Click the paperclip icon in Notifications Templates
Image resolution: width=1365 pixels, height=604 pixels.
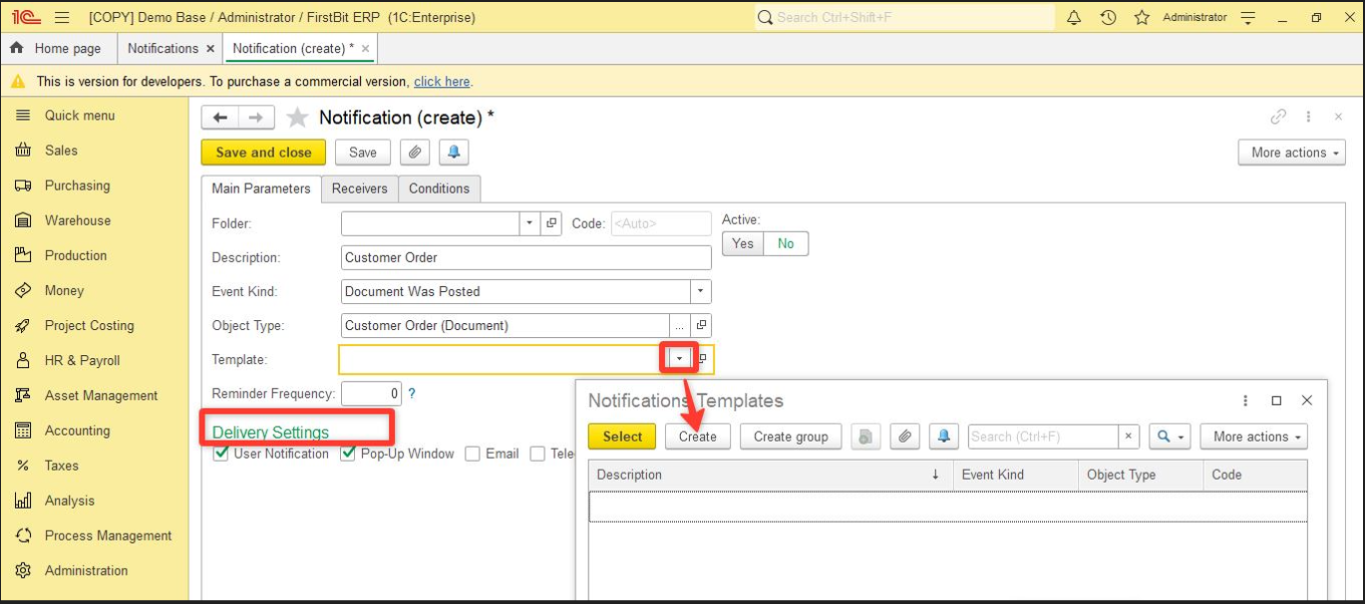[x=904, y=436]
